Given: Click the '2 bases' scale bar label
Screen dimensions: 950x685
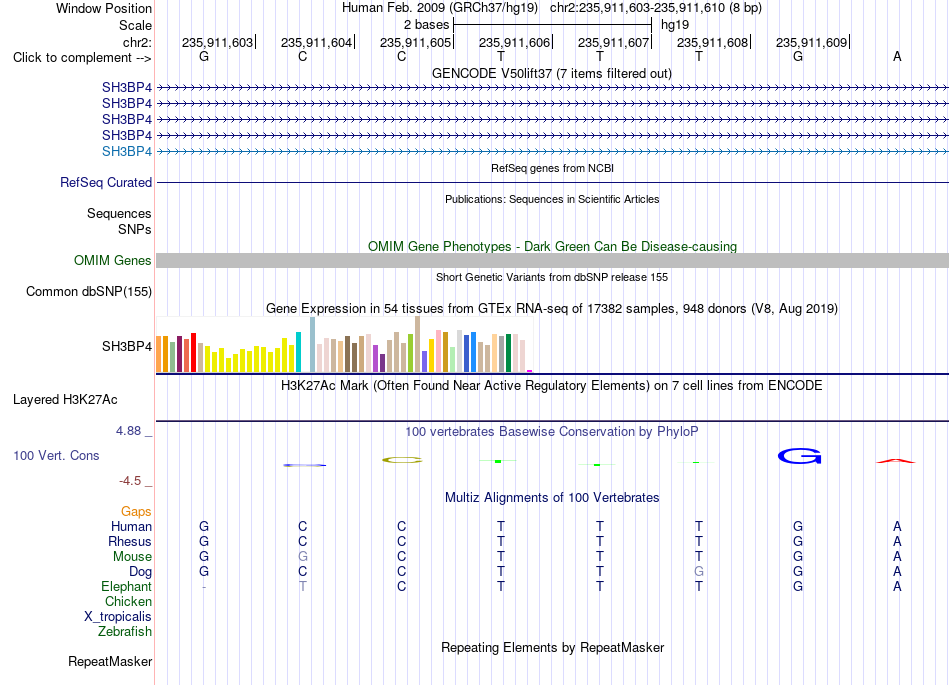Looking at the screenshot, I should [x=427, y=25].
